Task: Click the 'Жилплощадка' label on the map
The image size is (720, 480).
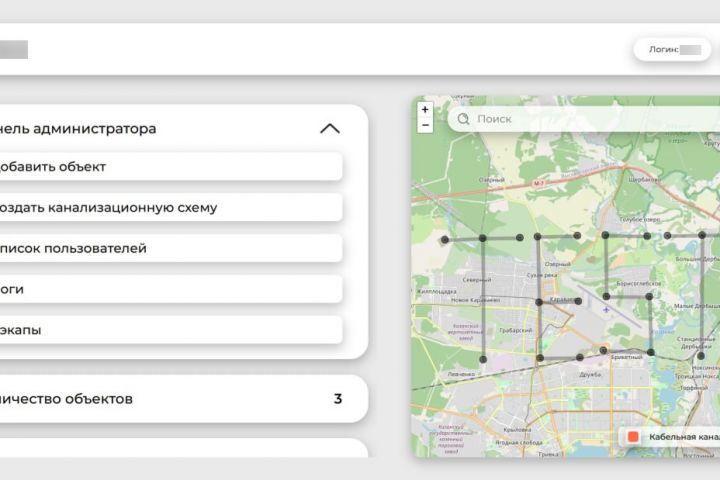Action: [437, 291]
